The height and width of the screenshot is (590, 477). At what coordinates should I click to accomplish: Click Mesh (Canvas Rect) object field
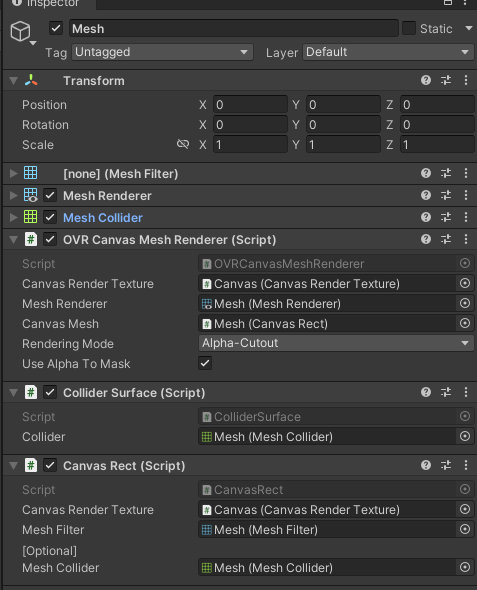pyautogui.click(x=327, y=324)
